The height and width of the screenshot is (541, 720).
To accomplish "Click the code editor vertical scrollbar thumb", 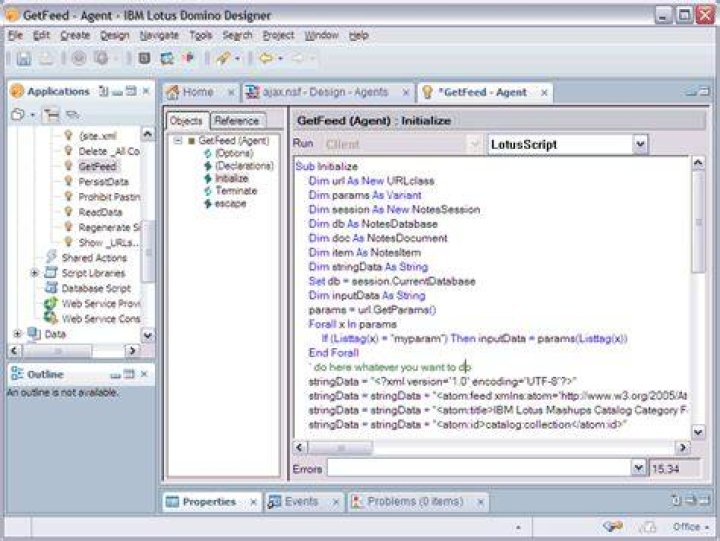I will tap(698, 222).
